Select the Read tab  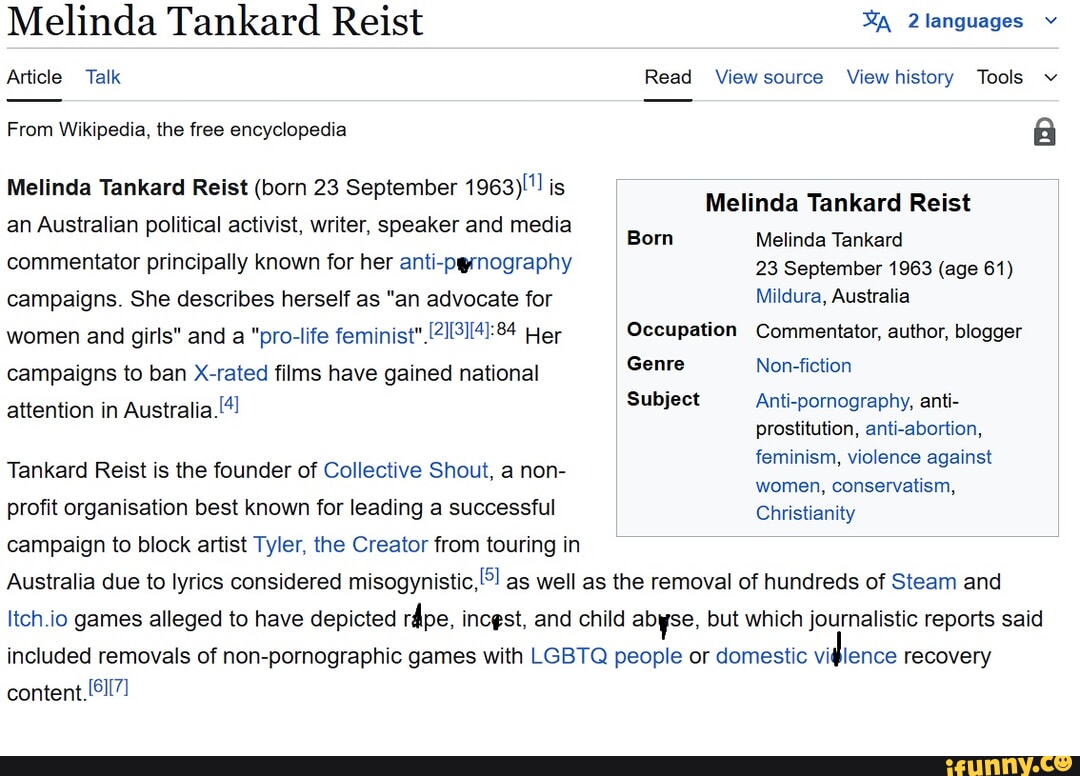click(667, 77)
